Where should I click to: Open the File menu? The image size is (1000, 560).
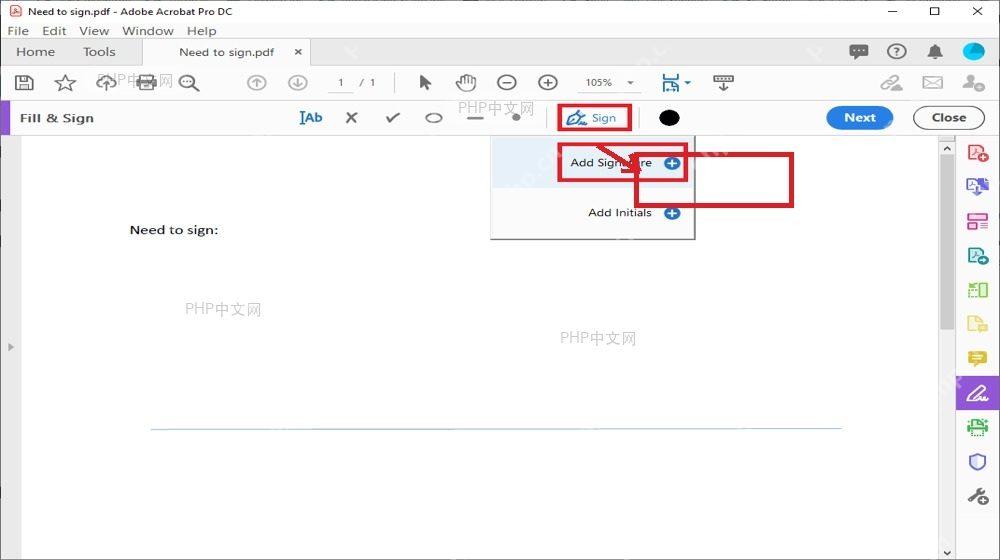(18, 31)
